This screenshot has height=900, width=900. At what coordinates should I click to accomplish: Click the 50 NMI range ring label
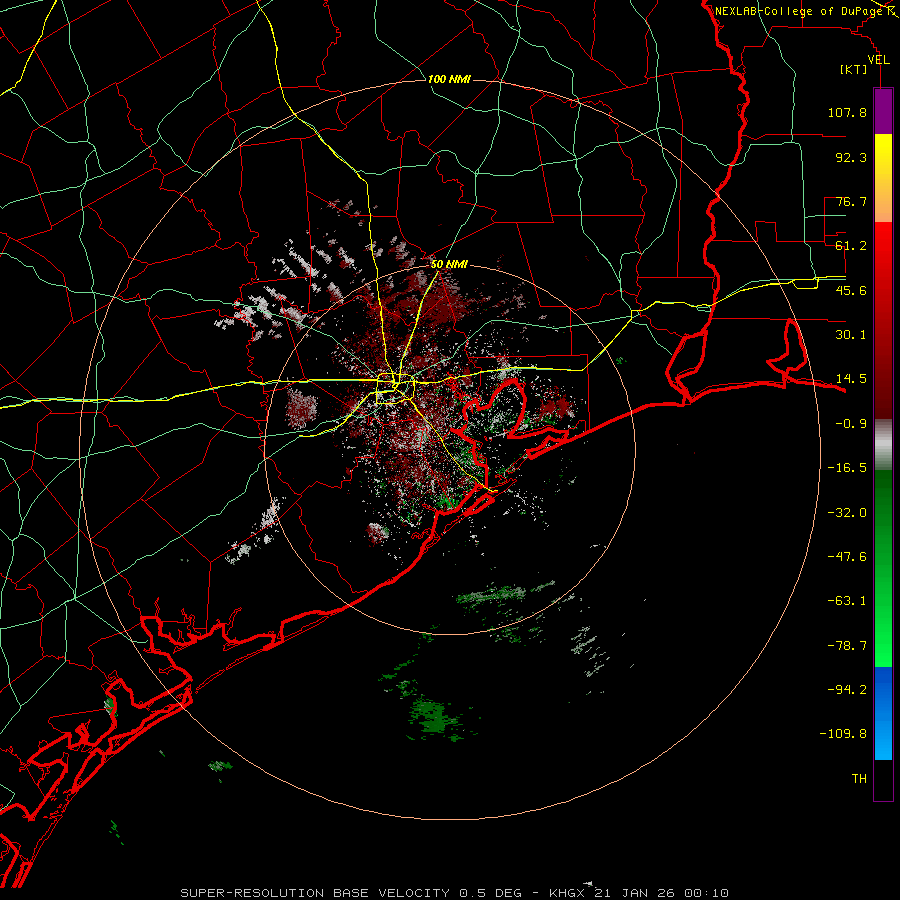point(449,265)
